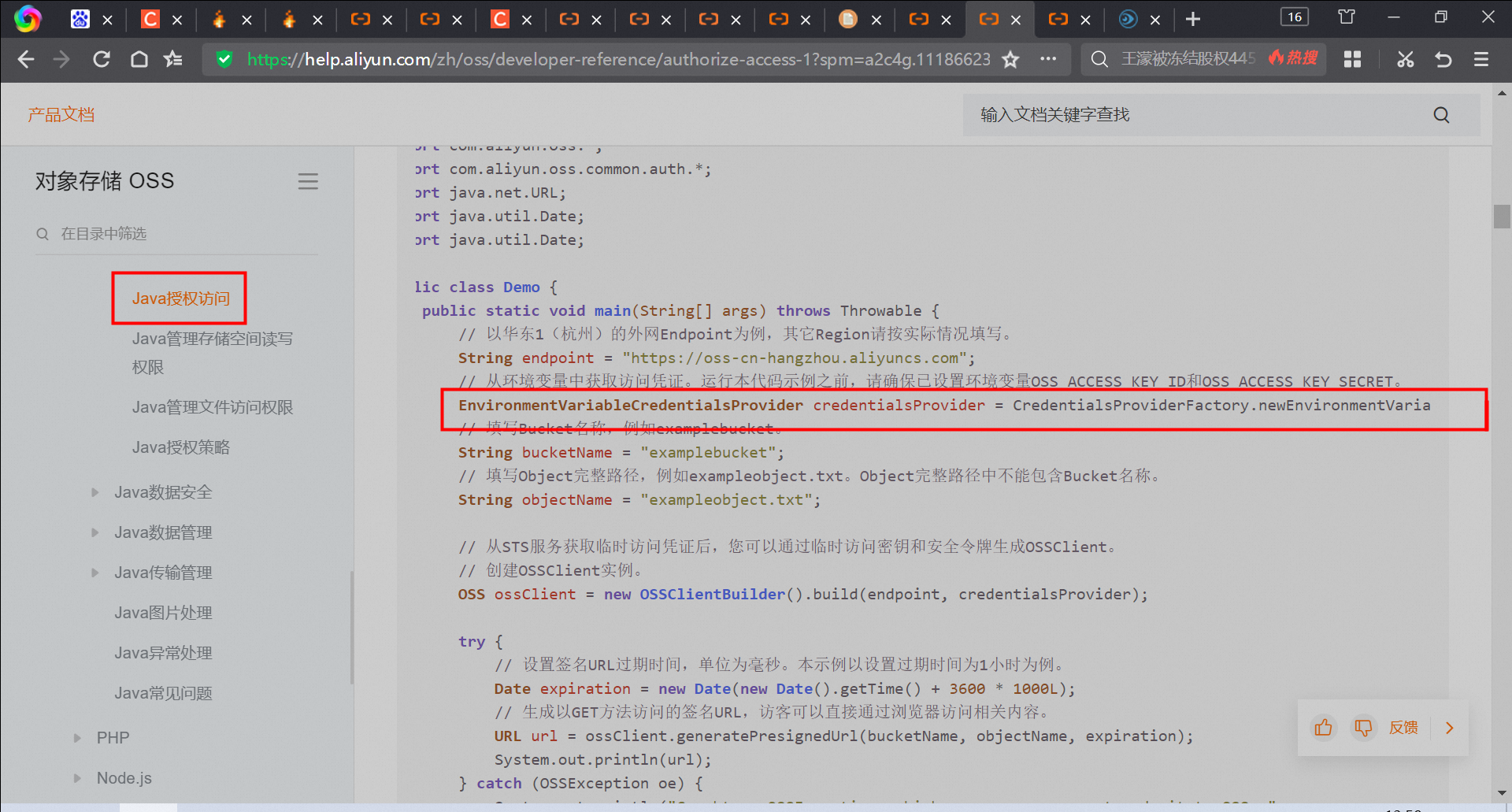Open the 产品文档 link
Viewport: 1512px width, 812px height.
[x=61, y=115]
